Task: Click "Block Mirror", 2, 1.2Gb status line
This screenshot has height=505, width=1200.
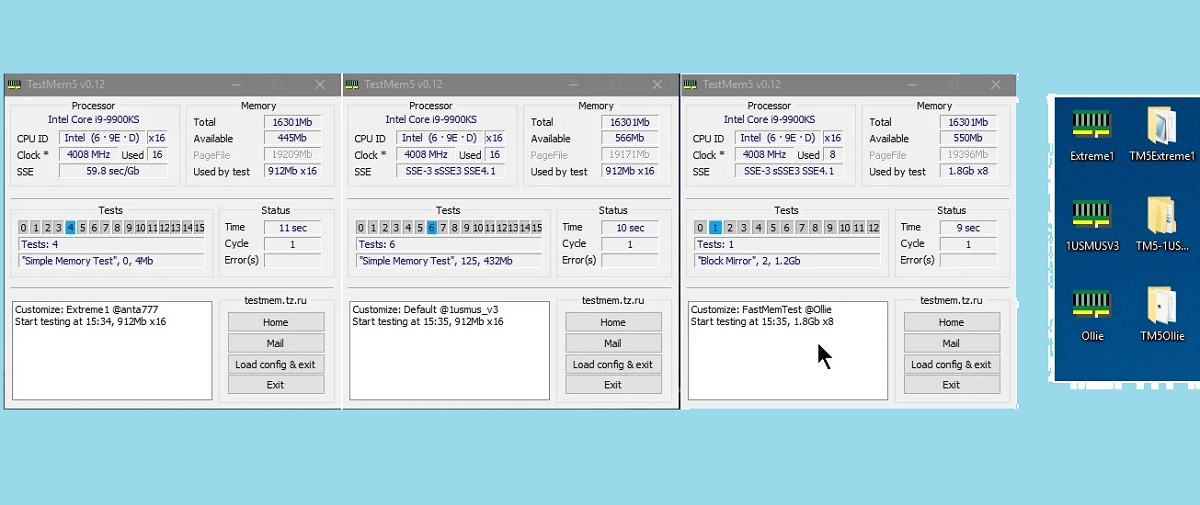Action: 787,261
